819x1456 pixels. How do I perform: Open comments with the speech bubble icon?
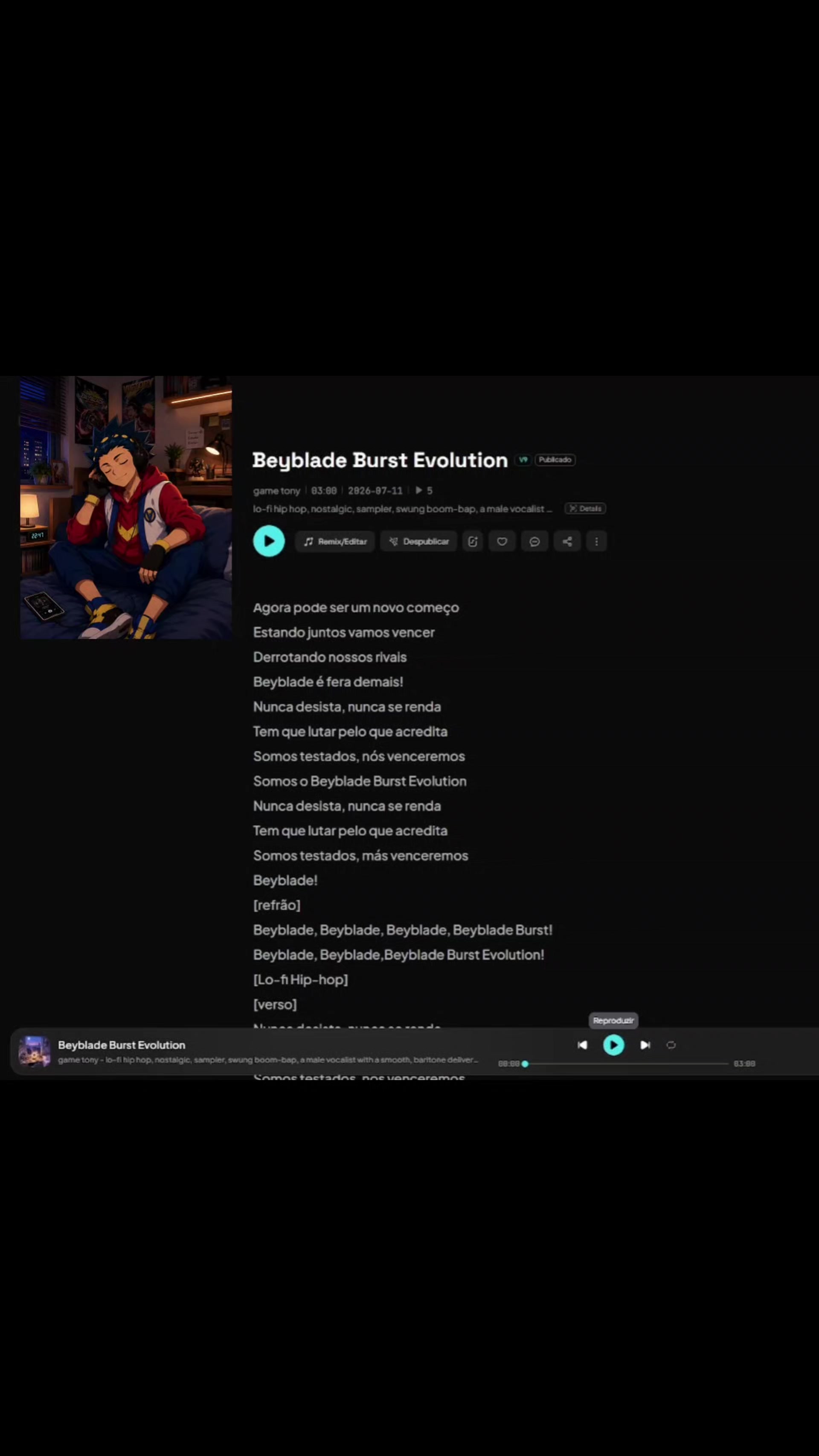click(x=534, y=542)
